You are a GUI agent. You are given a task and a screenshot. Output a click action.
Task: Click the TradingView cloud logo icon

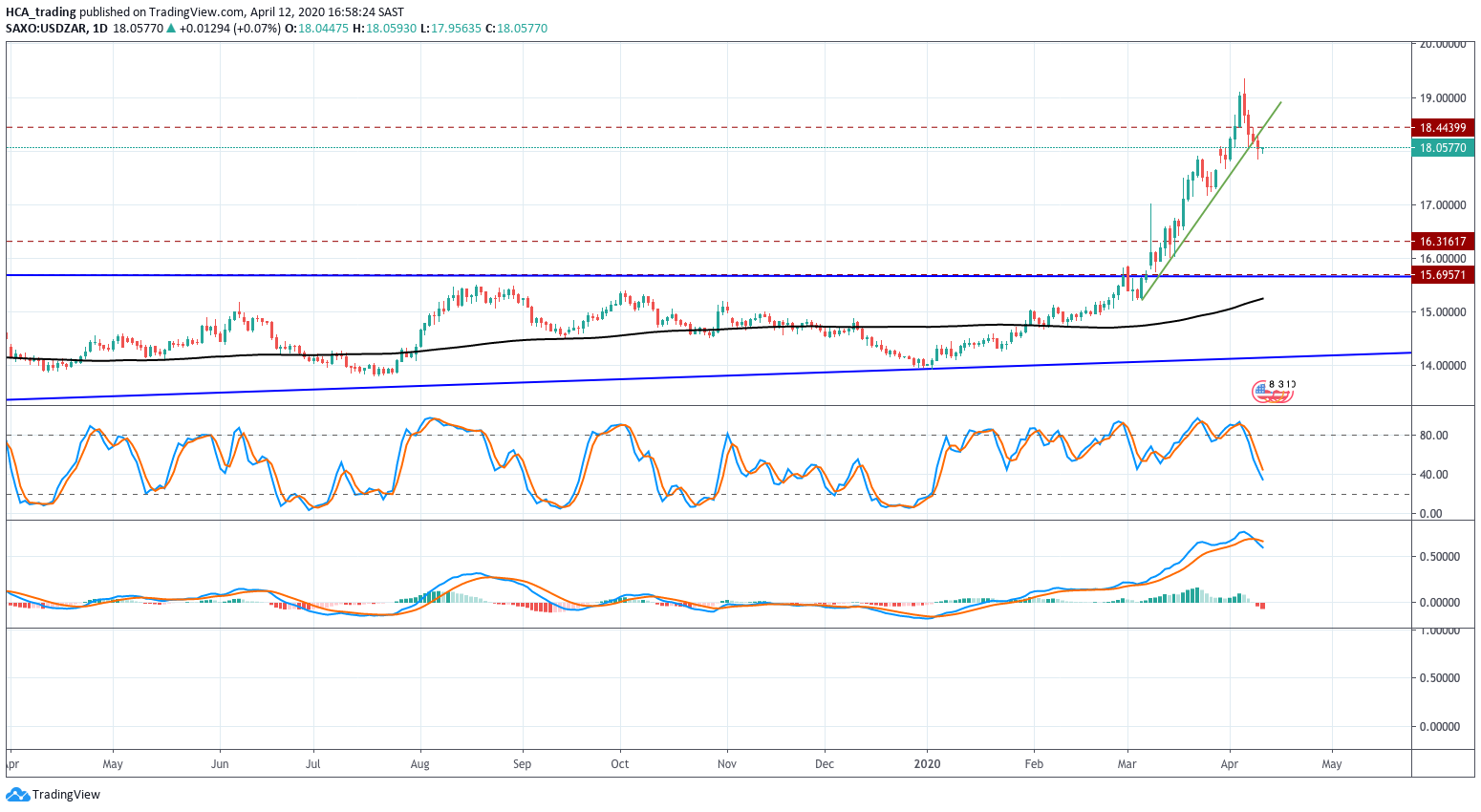pos(17,795)
